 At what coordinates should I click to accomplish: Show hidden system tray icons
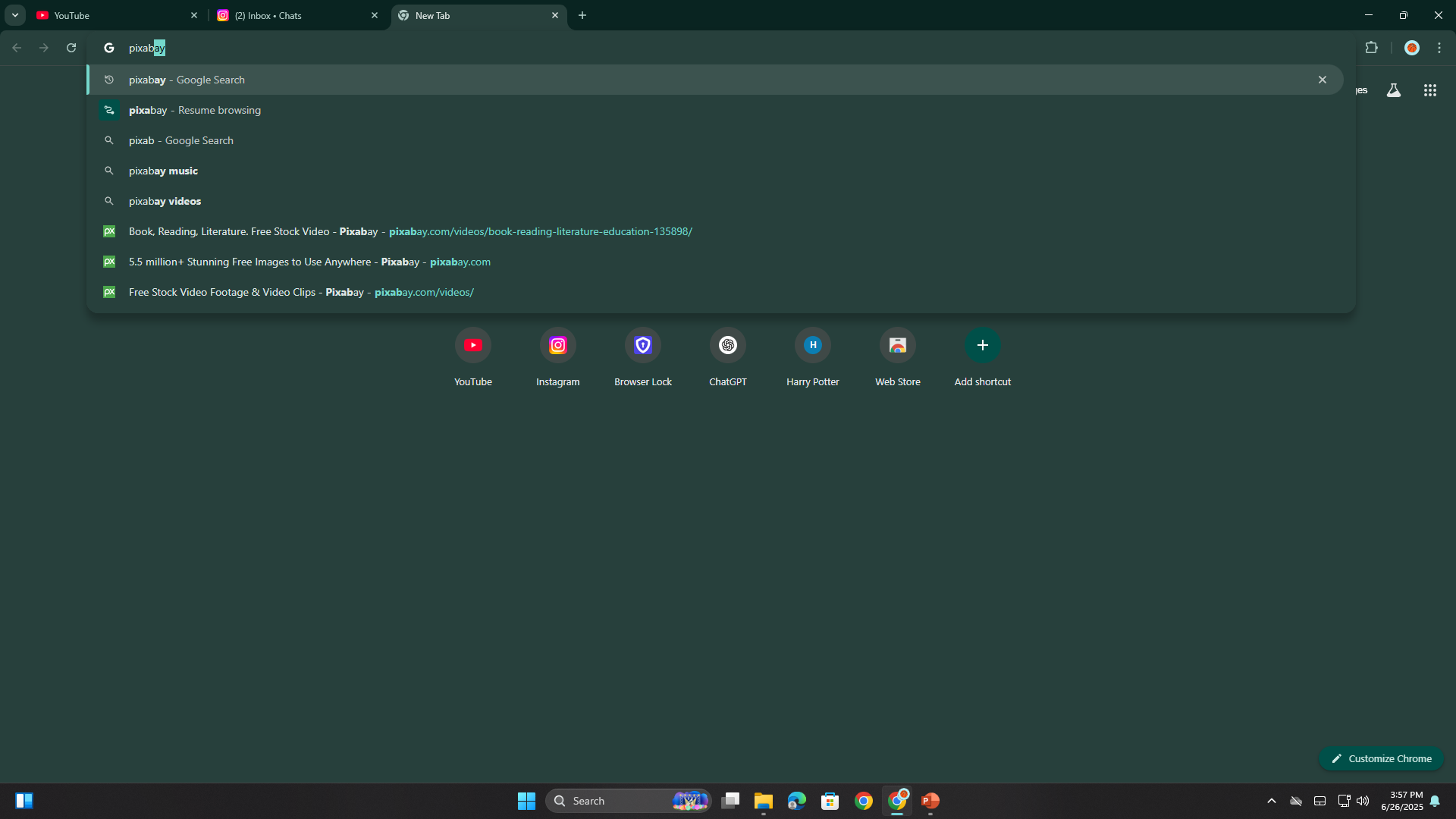pos(1272,801)
